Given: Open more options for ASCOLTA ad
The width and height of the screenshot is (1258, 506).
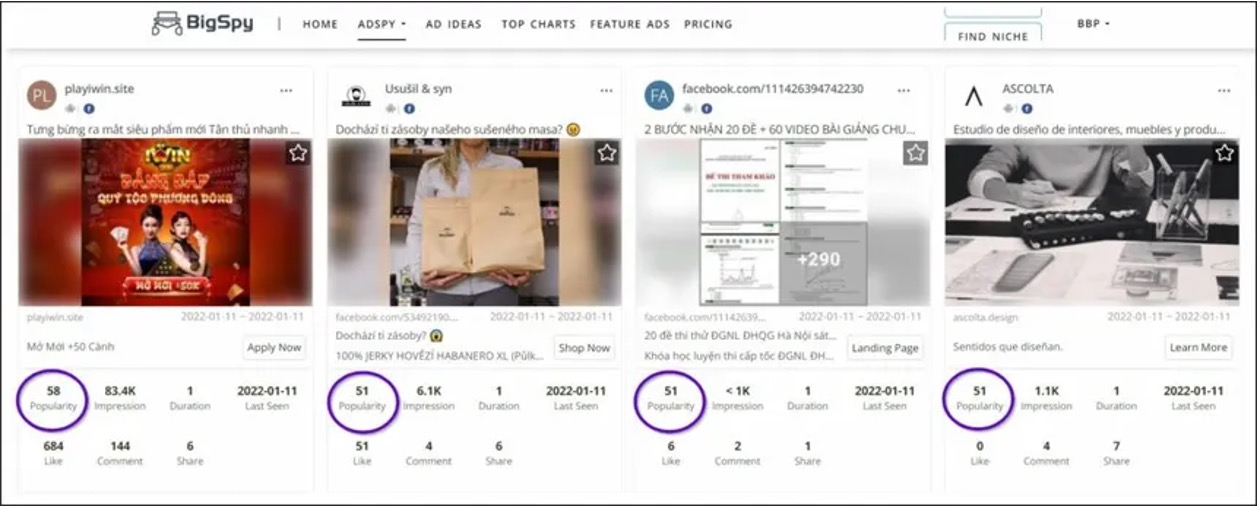Looking at the screenshot, I should (x=1223, y=91).
